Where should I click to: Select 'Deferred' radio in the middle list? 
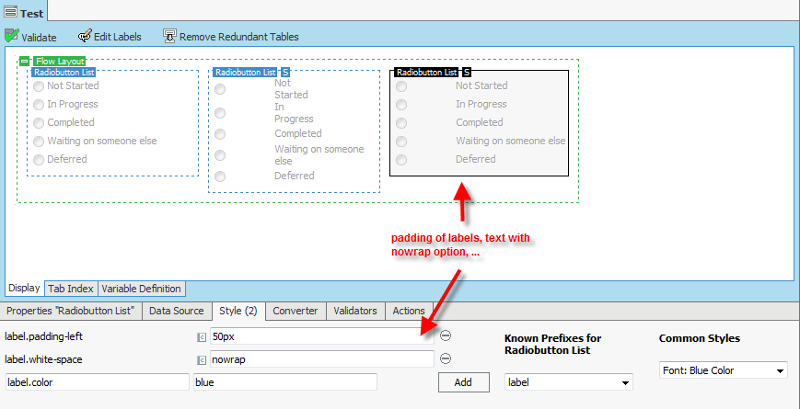[x=220, y=176]
